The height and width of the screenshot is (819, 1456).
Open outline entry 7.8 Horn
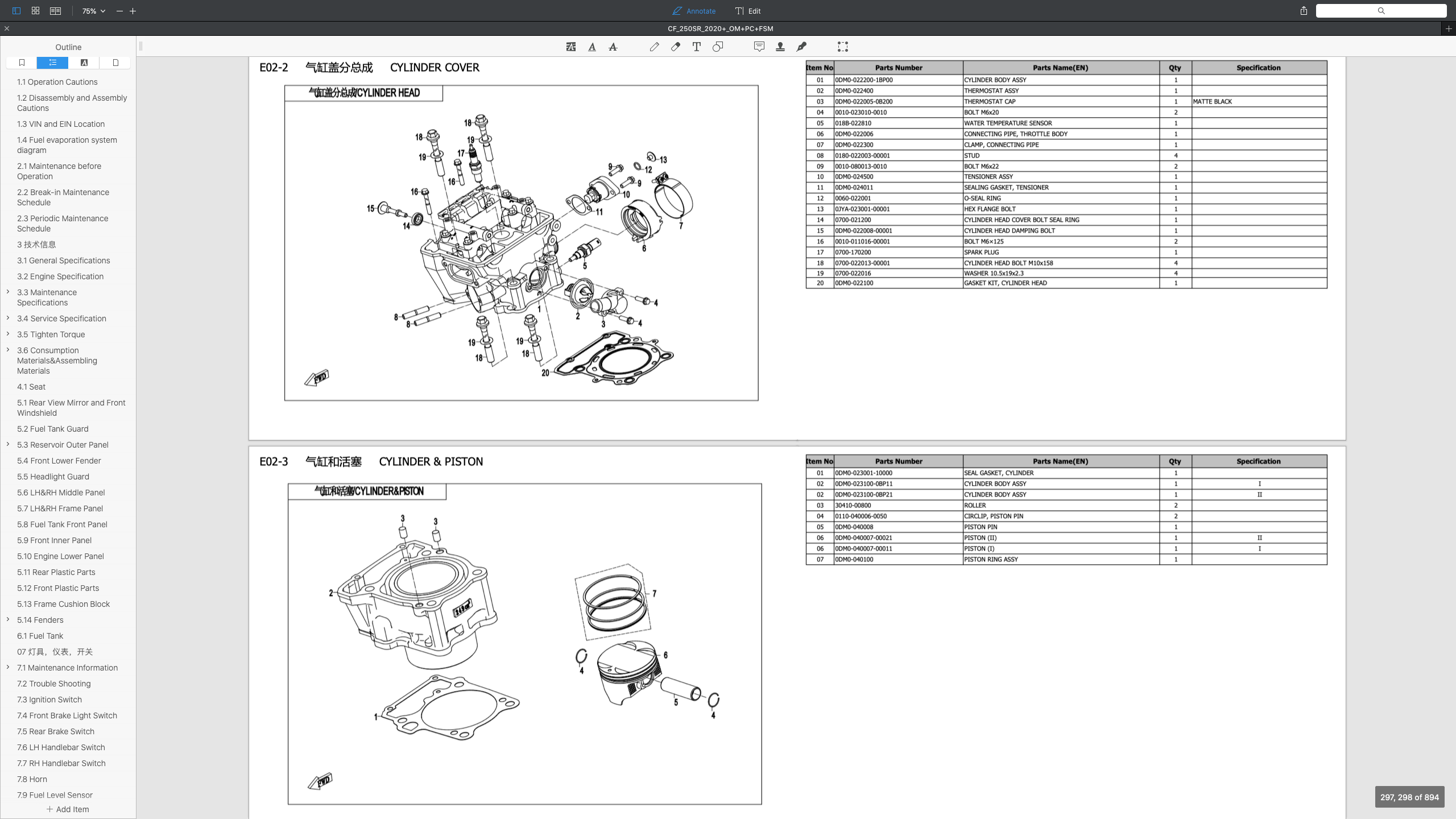point(32,779)
